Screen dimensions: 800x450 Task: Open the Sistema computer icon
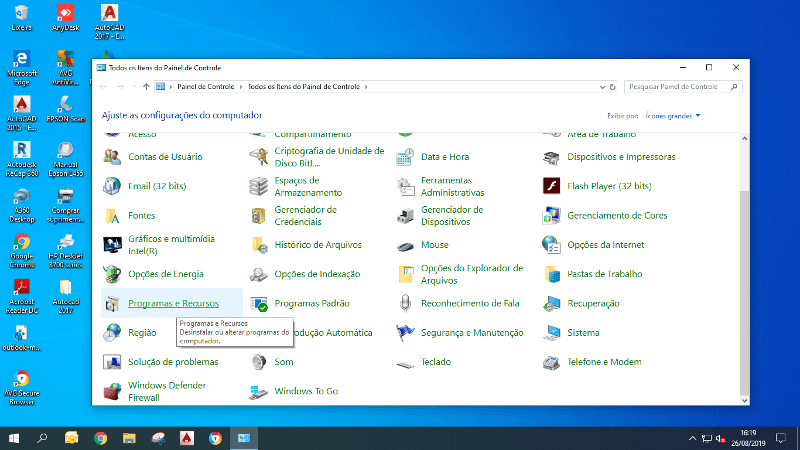pos(552,333)
